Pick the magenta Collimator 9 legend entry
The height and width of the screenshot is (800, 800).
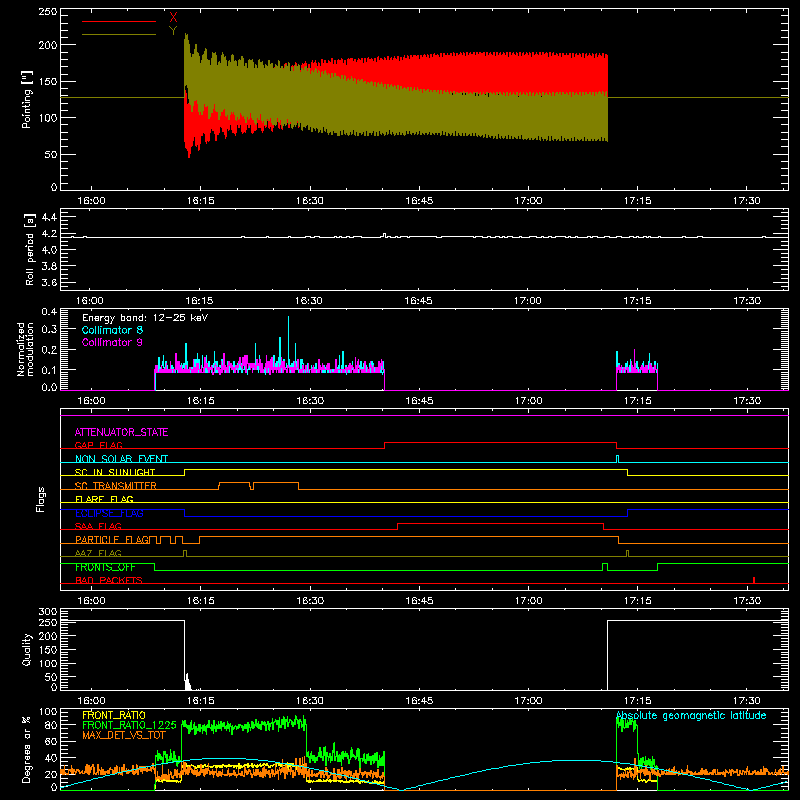[112, 342]
